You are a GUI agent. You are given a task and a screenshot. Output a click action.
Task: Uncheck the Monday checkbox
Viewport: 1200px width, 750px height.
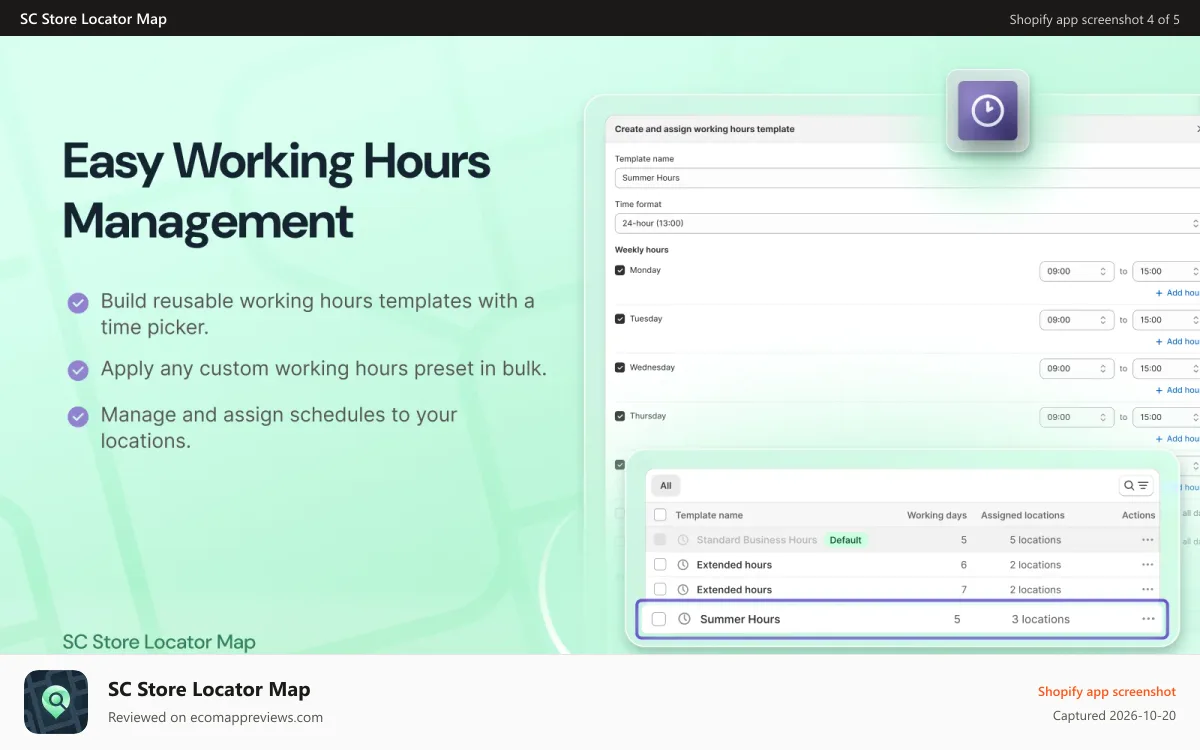tap(620, 270)
